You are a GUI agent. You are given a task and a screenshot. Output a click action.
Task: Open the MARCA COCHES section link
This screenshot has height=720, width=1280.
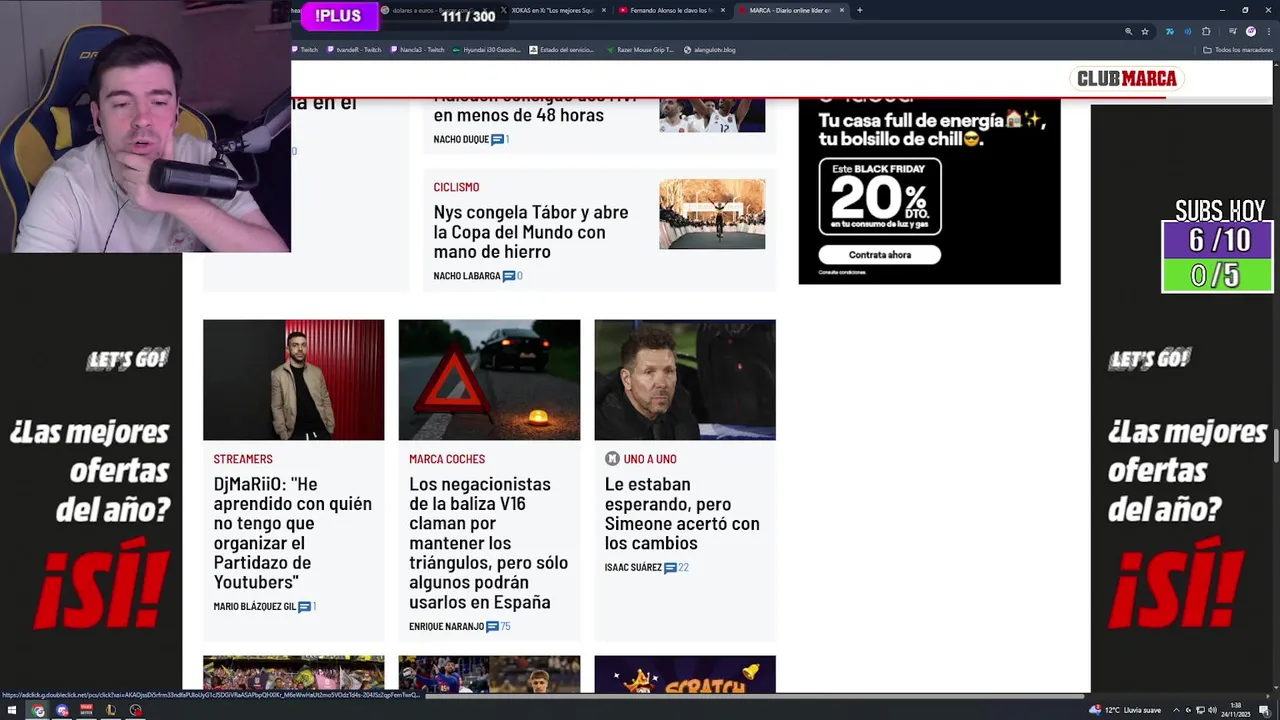coord(447,459)
